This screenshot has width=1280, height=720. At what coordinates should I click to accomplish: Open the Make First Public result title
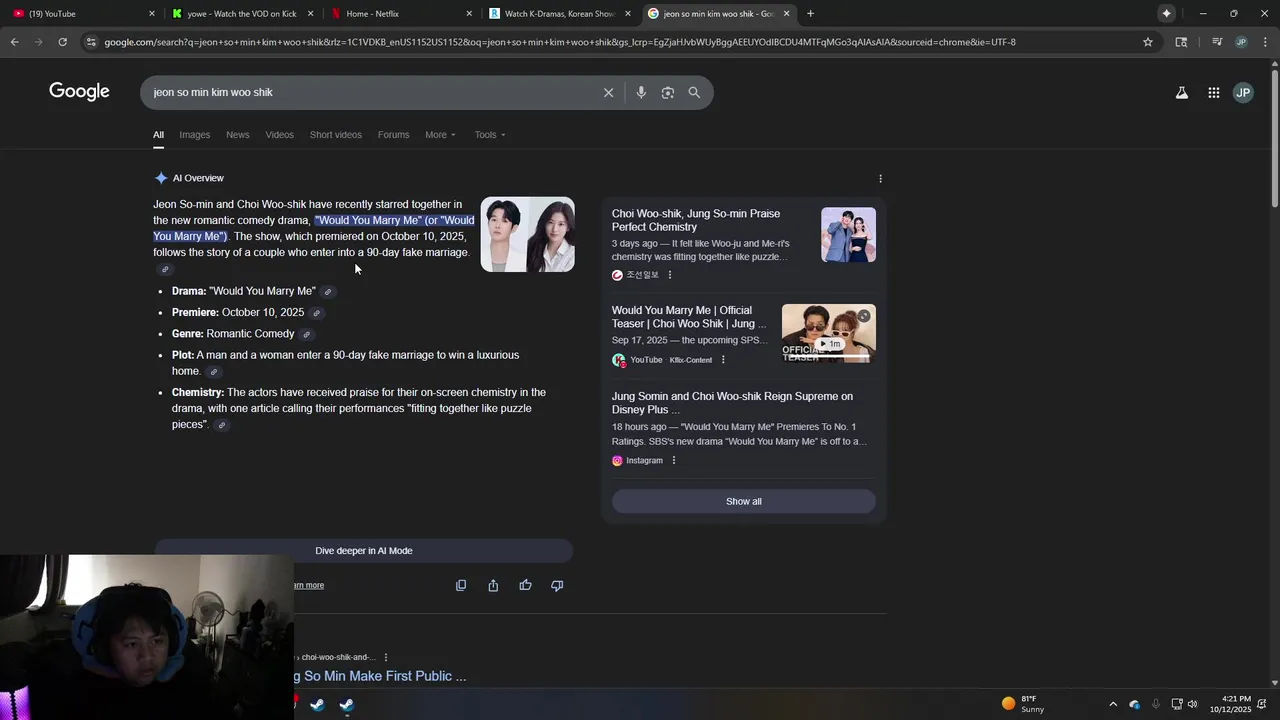point(380,676)
